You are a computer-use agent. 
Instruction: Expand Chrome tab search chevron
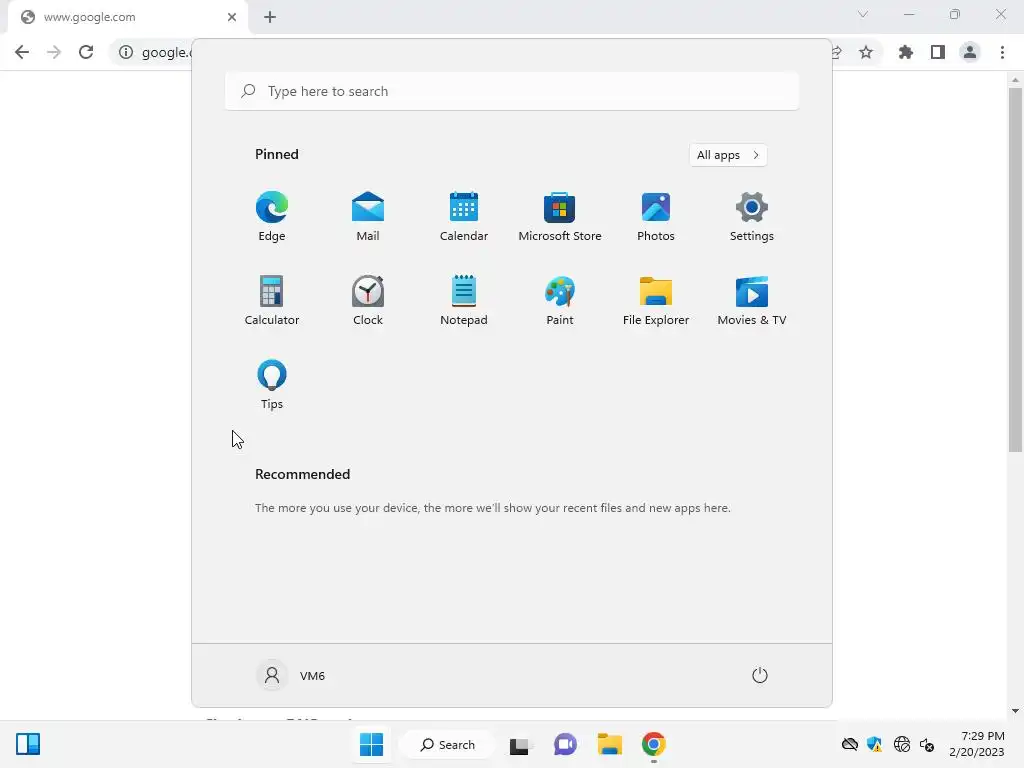[x=863, y=14]
